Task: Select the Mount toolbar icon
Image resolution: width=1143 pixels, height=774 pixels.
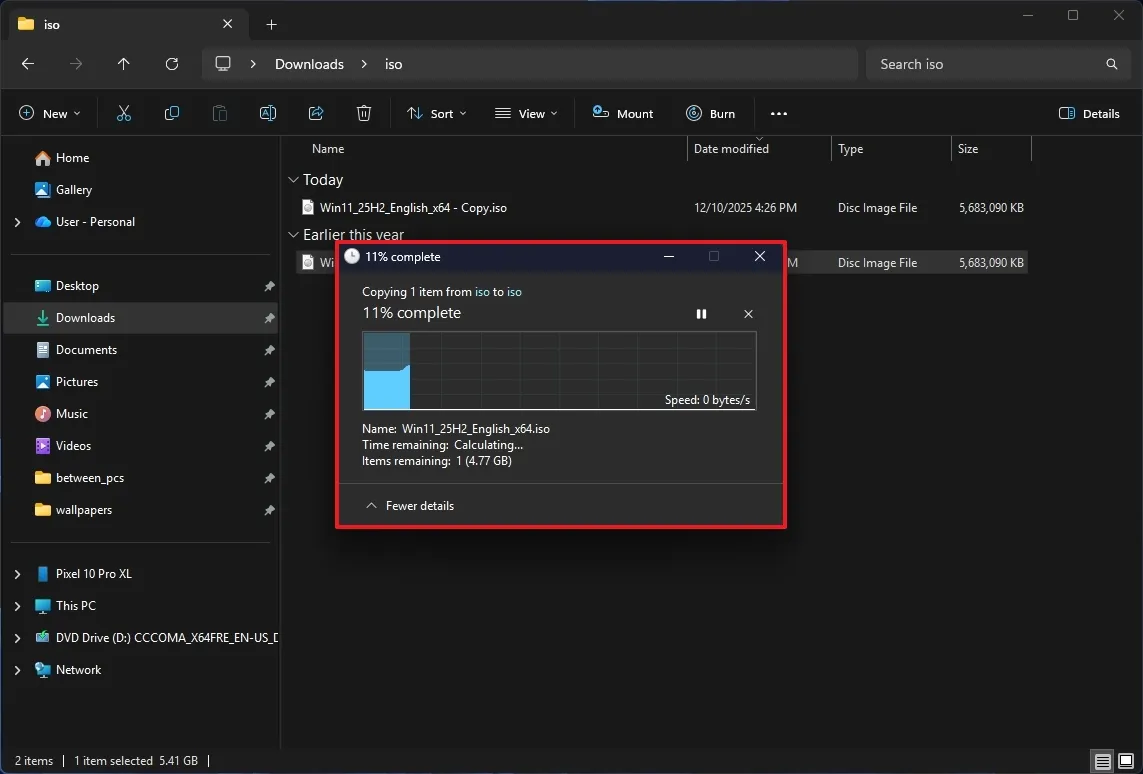Action: (622, 113)
